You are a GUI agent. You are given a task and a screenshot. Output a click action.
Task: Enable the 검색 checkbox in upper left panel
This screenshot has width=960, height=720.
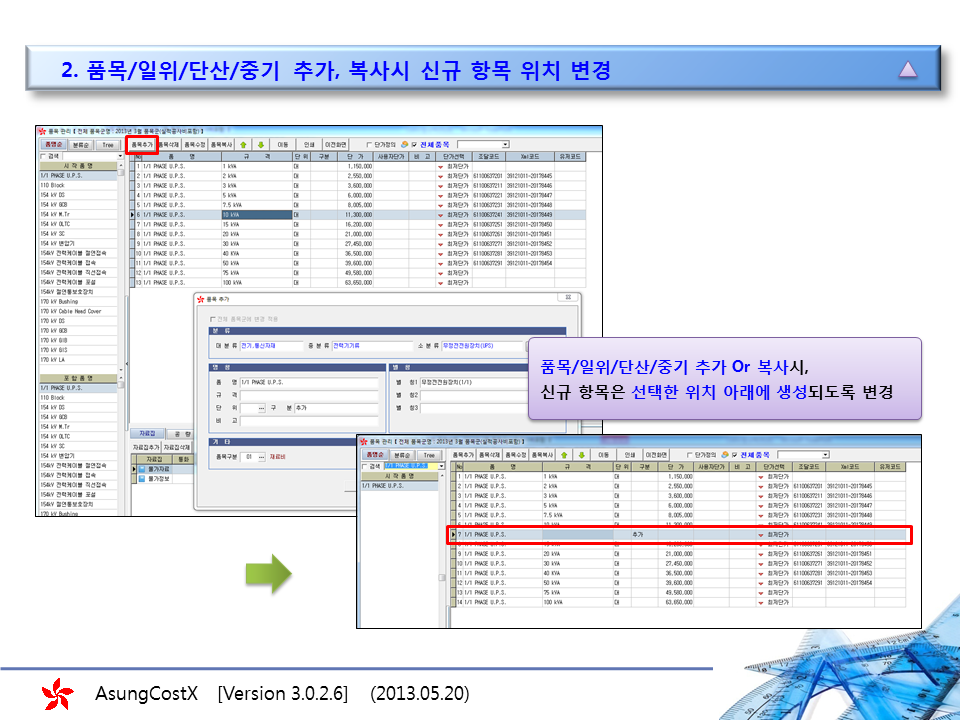(43, 156)
